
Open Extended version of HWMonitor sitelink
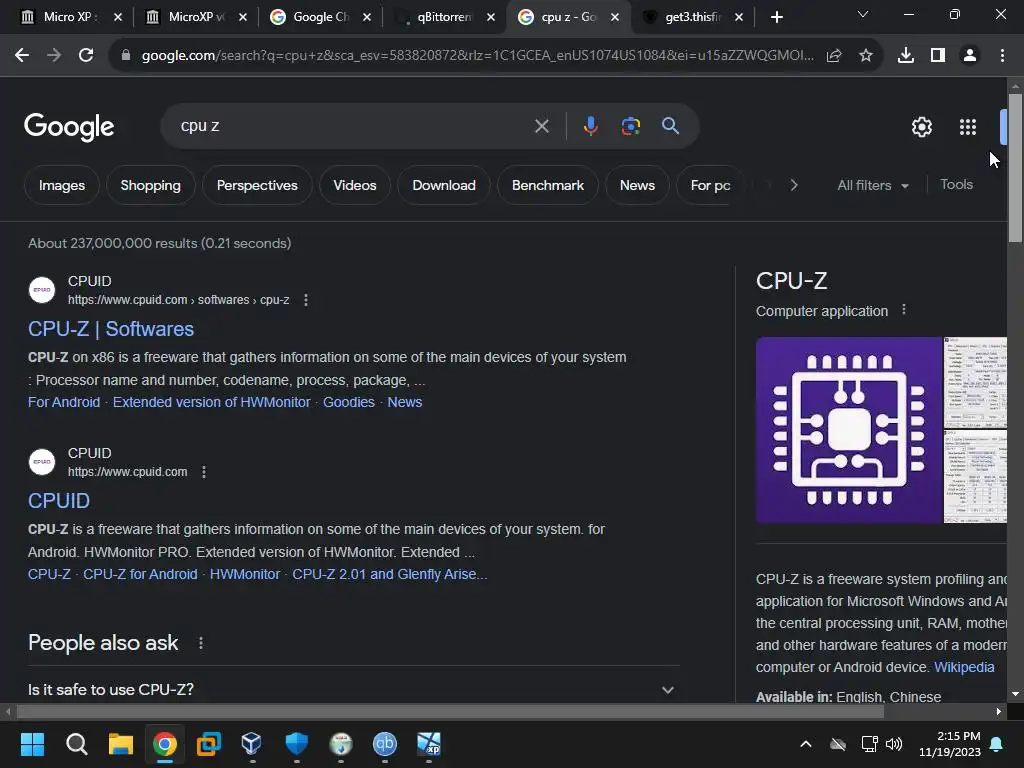tap(212, 402)
